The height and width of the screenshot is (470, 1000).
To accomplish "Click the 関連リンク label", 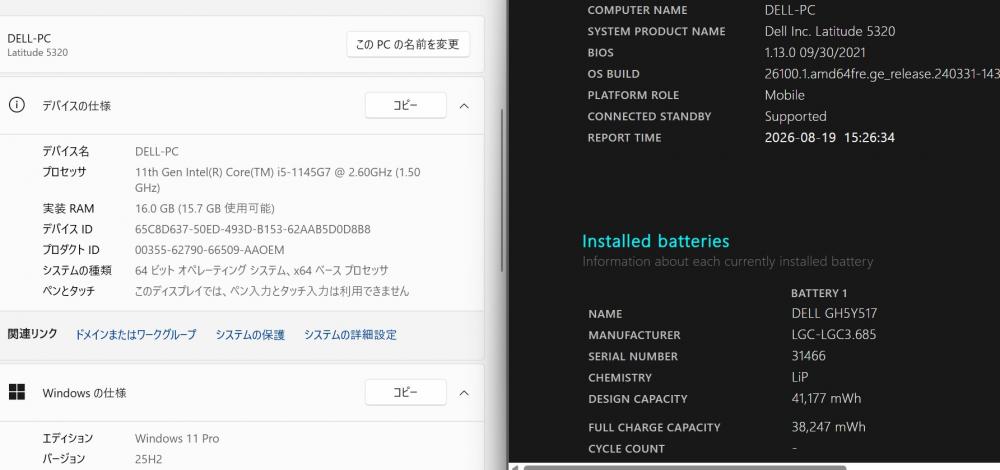I will click(x=33, y=334).
